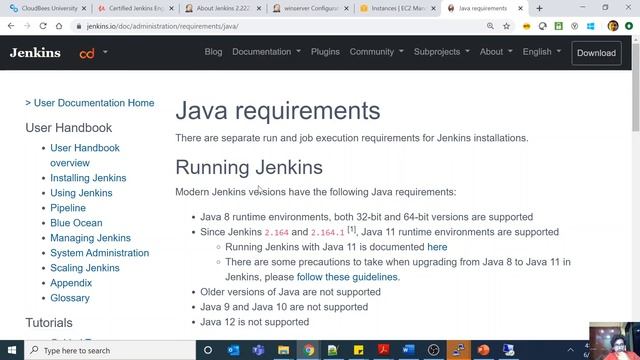Open the Blue Ocean sidebar link
Screen dimensions: 640x360
[x=76, y=223]
